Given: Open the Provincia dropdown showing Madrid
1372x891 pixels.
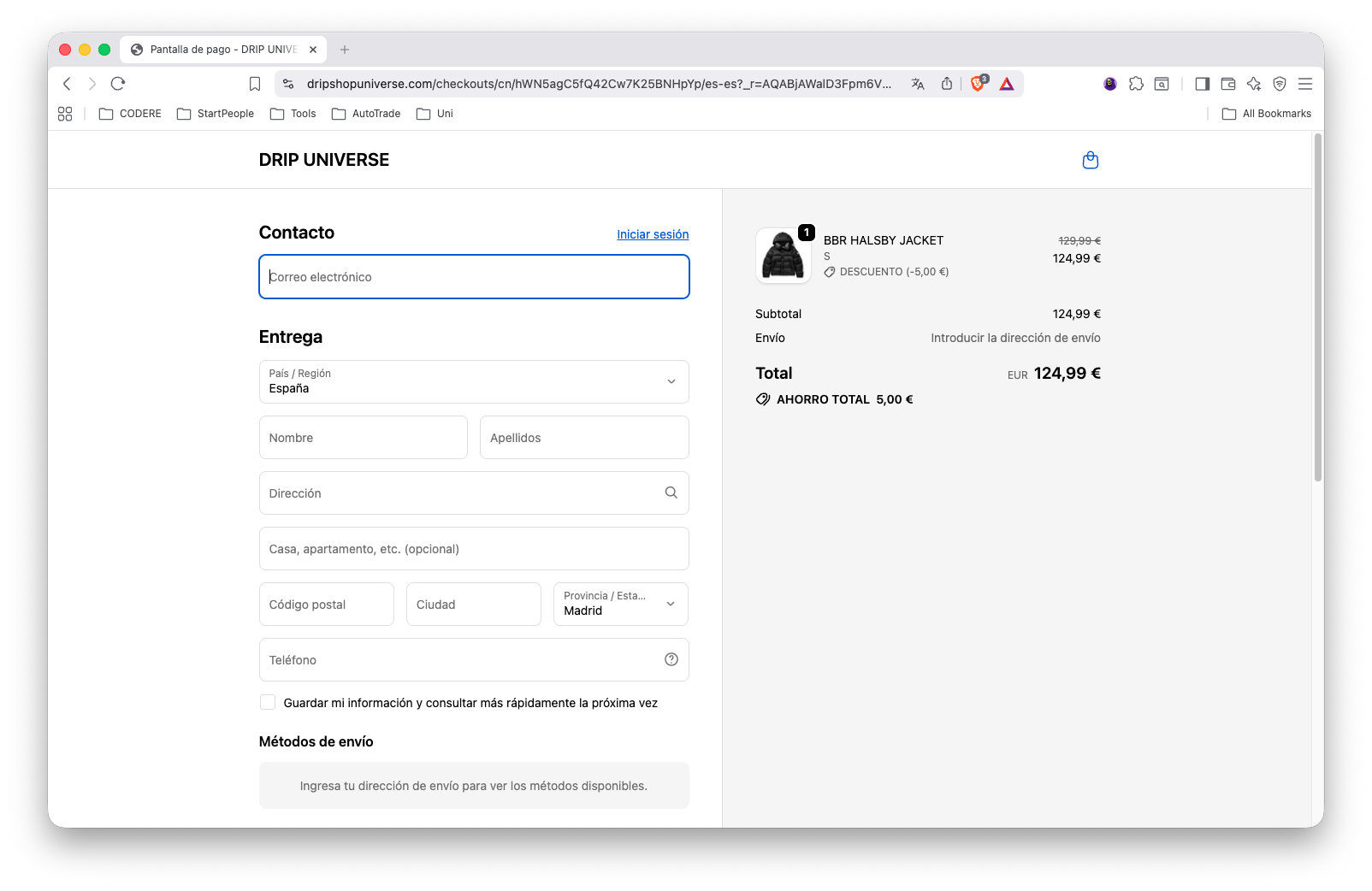Looking at the screenshot, I should point(620,604).
